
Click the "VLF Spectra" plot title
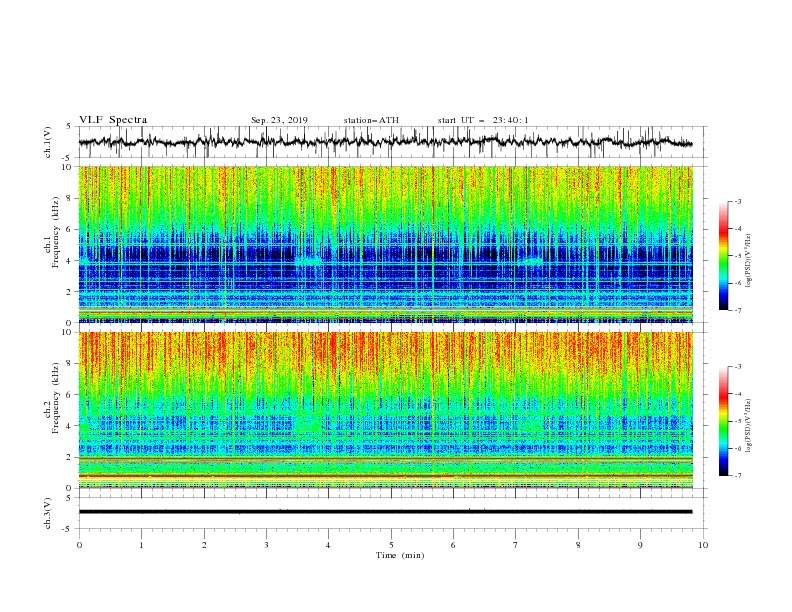coord(113,120)
